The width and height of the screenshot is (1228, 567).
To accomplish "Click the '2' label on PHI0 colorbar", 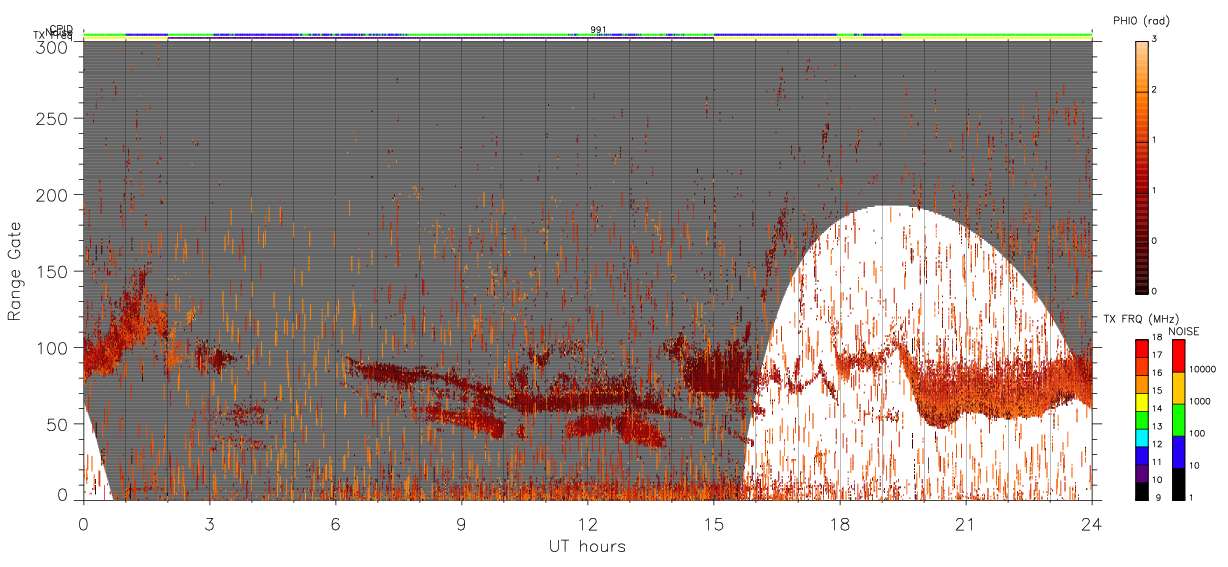I will [x=1155, y=90].
